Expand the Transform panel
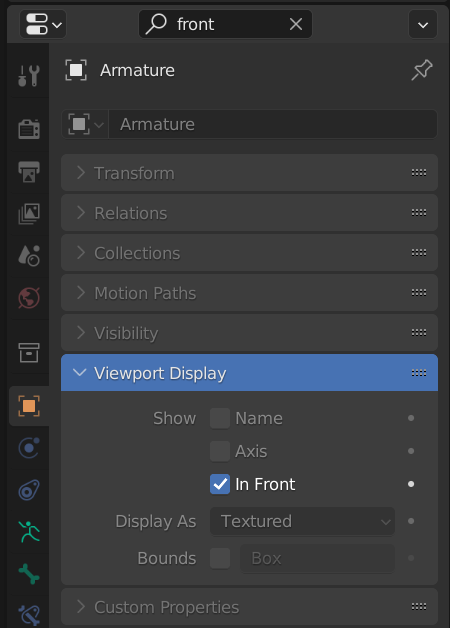The height and width of the screenshot is (628, 450). pos(249,173)
